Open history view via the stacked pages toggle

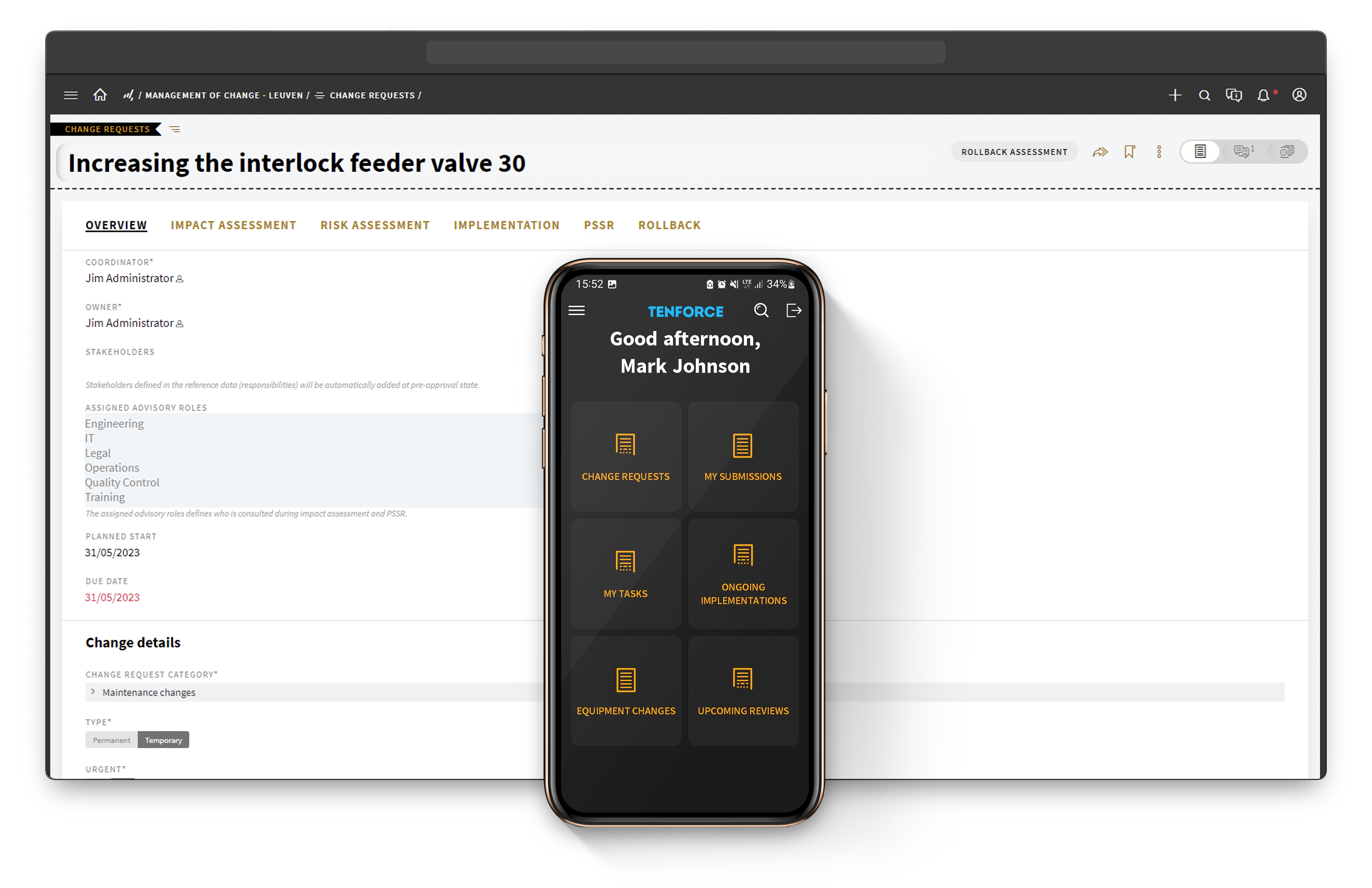(1286, 152)
